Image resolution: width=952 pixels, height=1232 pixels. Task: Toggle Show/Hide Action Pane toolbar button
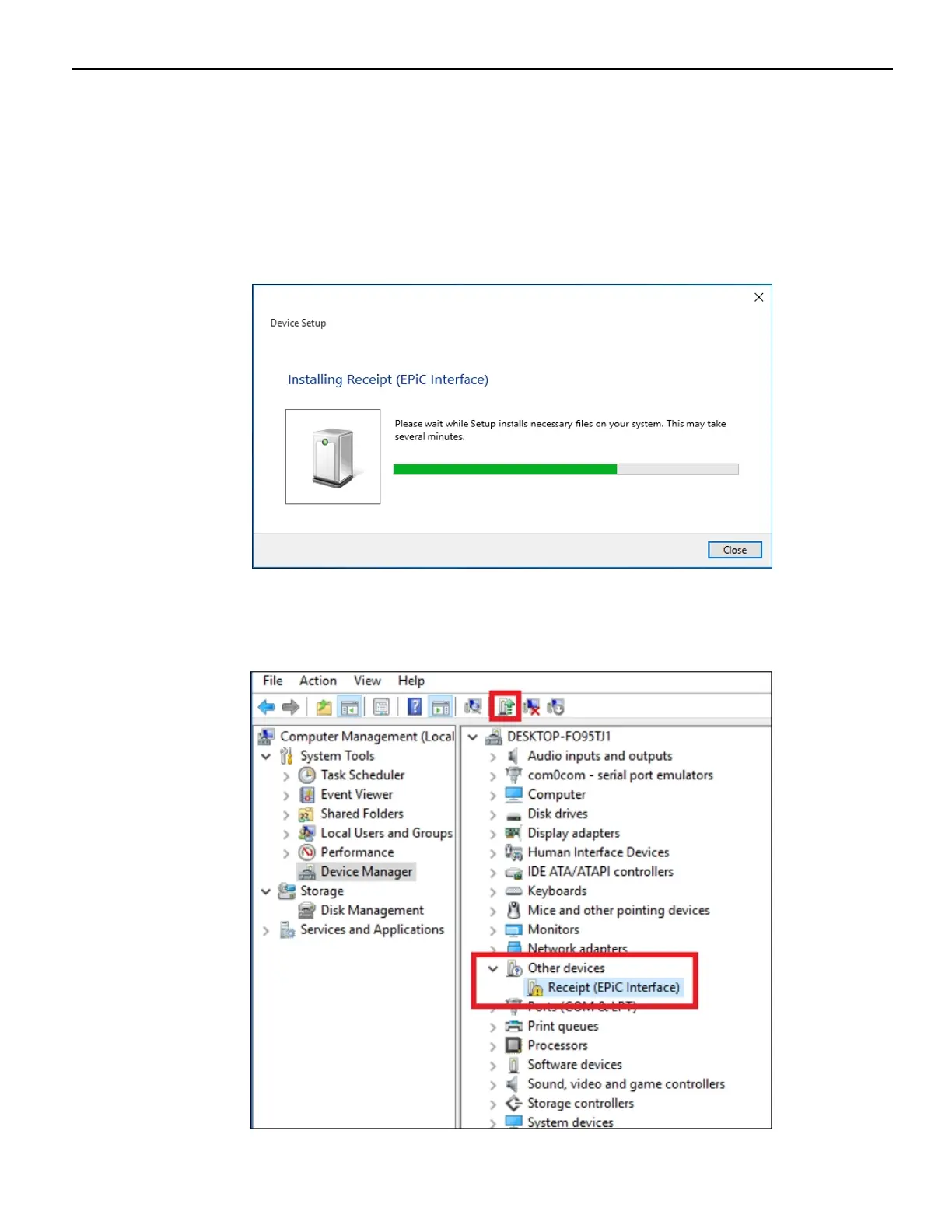(x=441, y=707)
